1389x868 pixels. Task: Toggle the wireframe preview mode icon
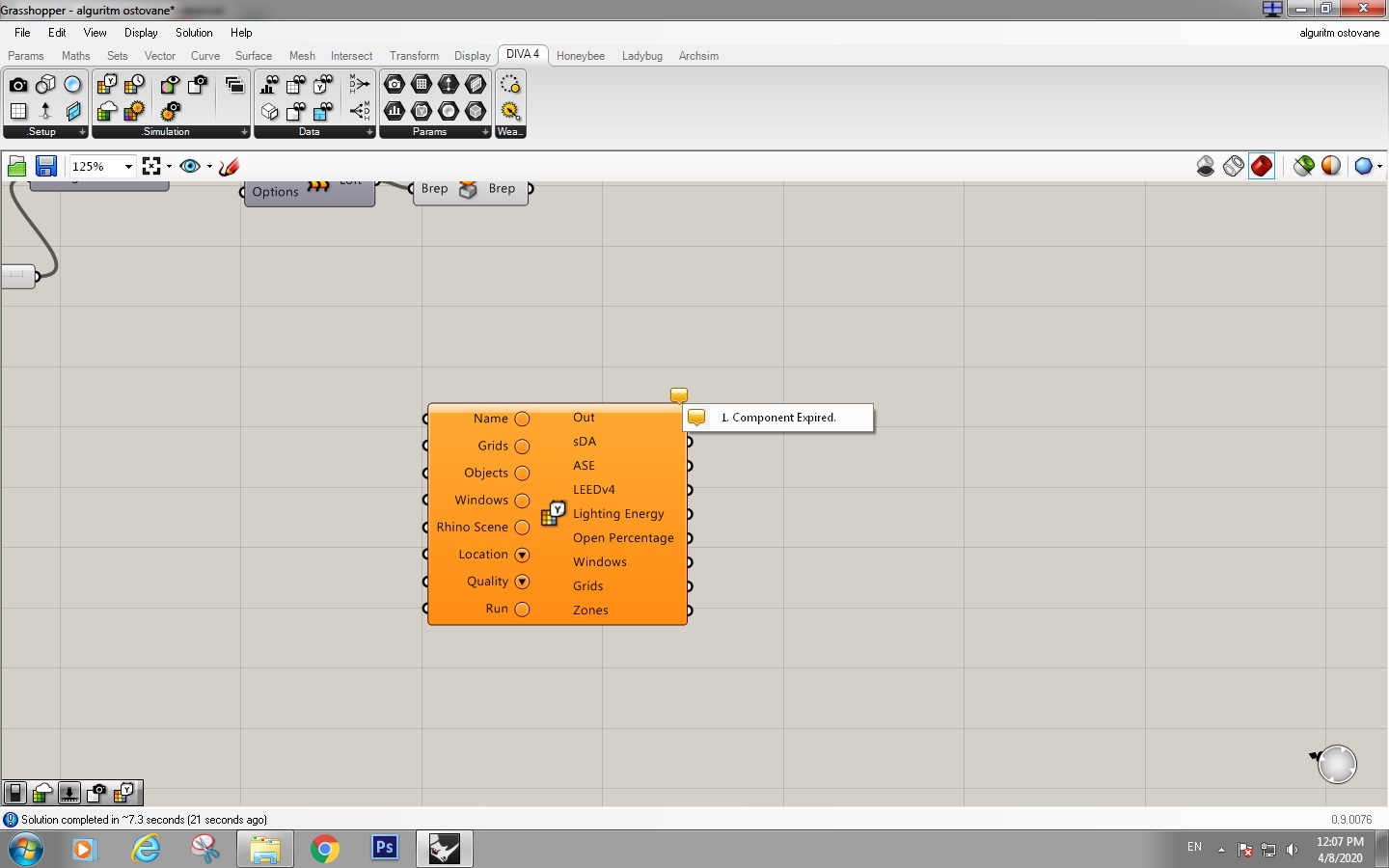pyautogui.click(x=1234, y=166)
